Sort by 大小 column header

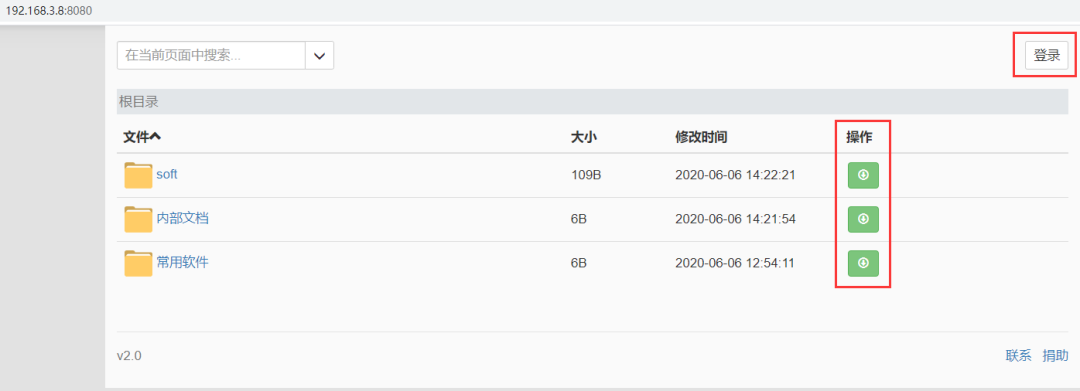[583, 137]
